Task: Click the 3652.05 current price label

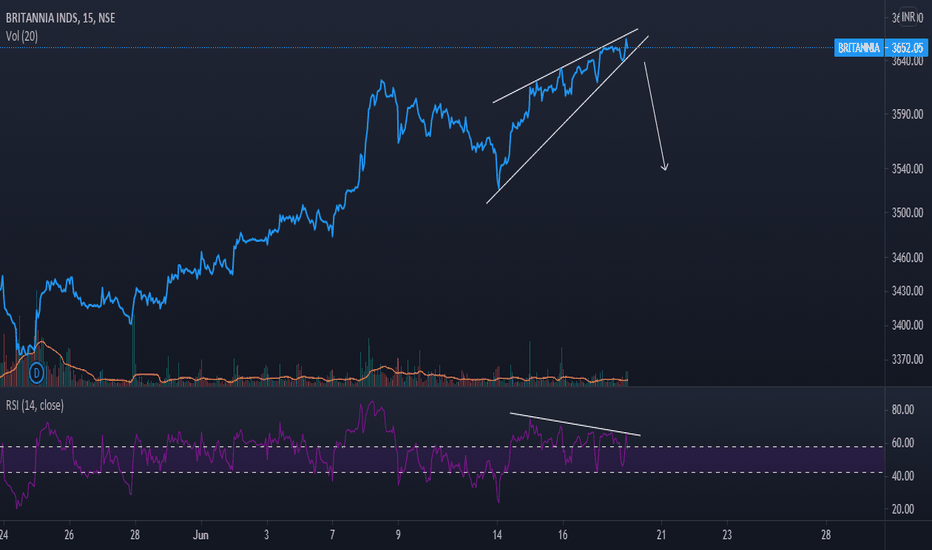Action: 907,48
